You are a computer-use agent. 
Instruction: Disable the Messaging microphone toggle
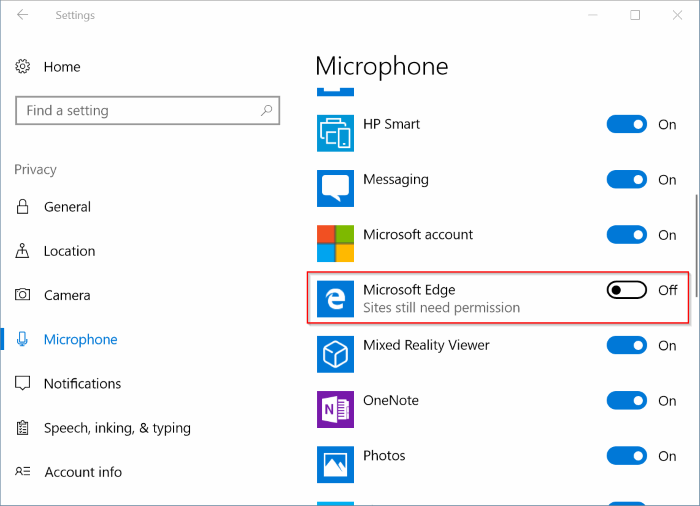pyautogui.click(x=626, y=180)
